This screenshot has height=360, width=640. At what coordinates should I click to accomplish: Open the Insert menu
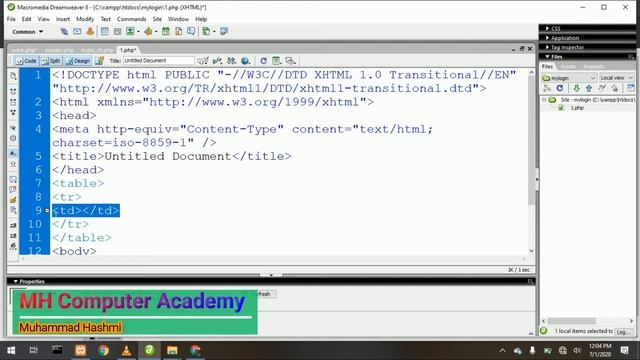tap(63, 19)
